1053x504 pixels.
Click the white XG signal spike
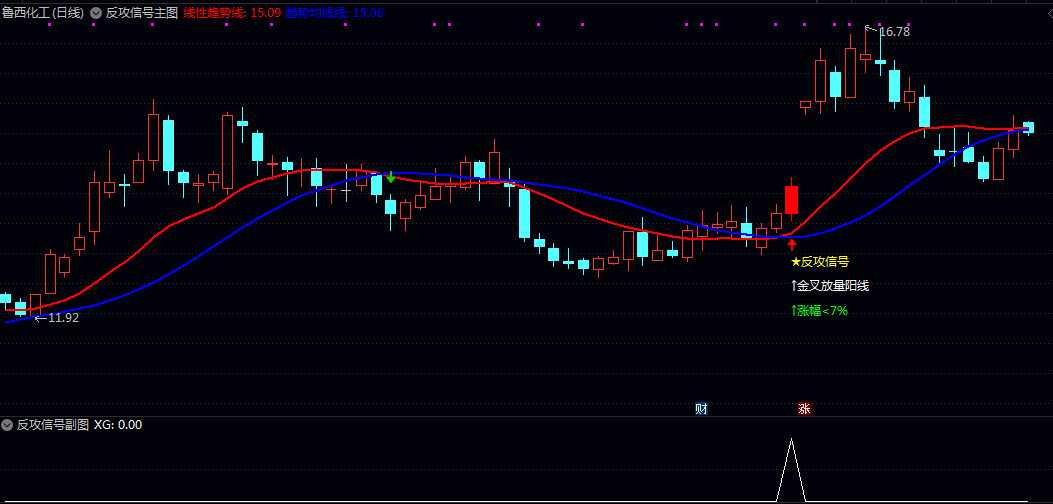[x=792, y=470]
